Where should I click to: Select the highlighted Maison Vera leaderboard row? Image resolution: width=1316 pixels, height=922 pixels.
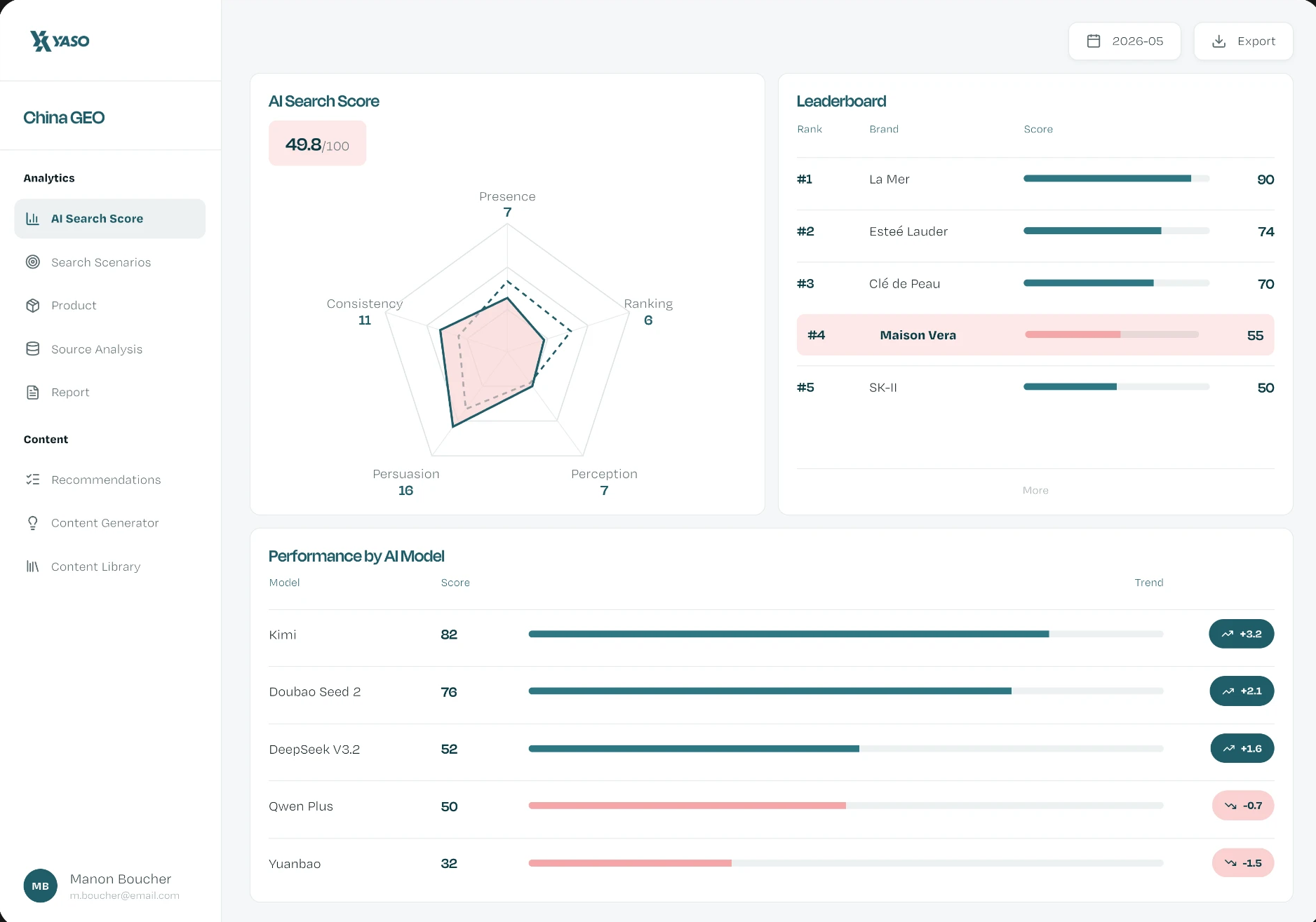click(x=1035, y=335)
